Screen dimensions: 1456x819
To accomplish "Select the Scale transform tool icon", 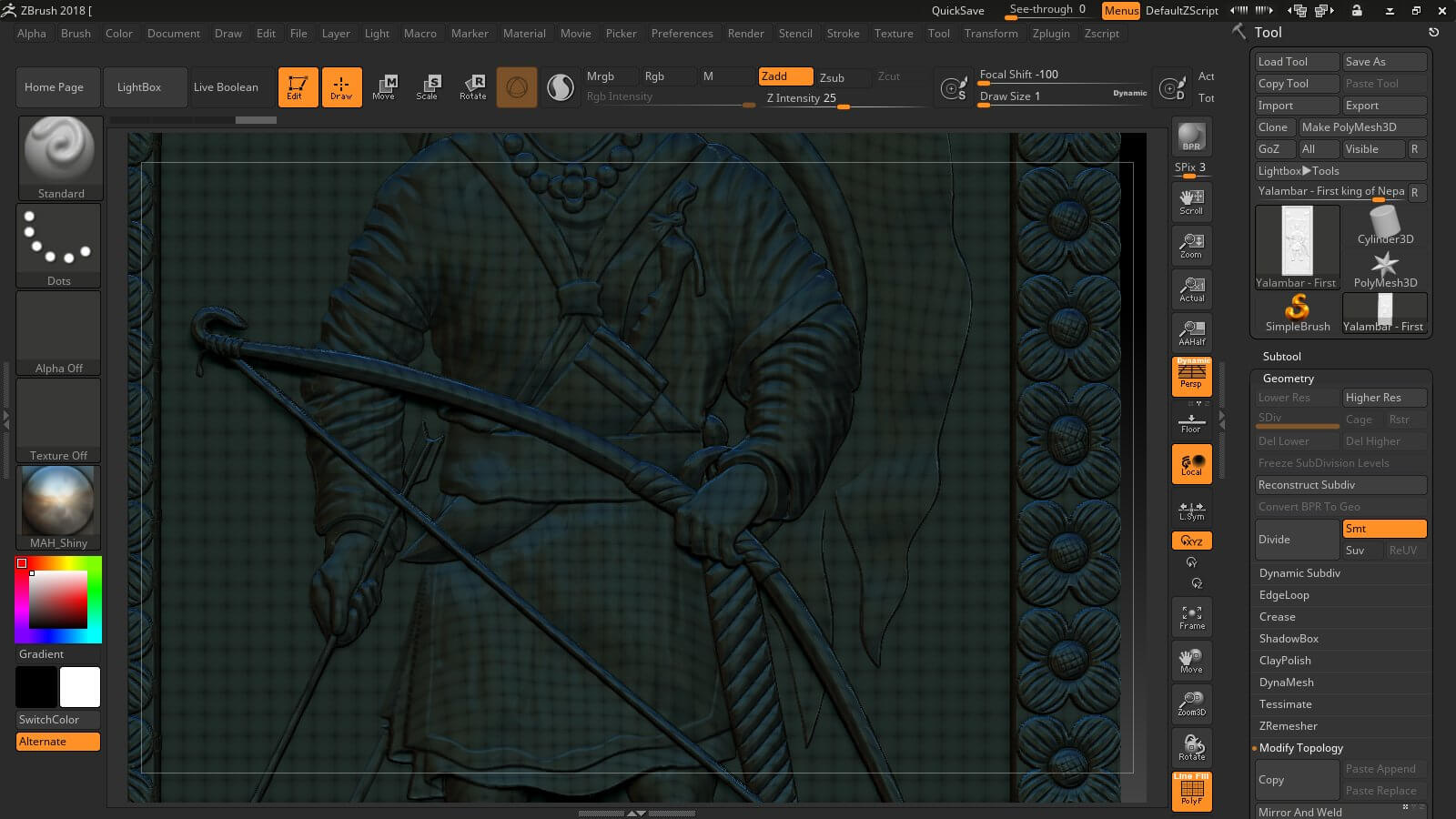I will click(428, 86).
